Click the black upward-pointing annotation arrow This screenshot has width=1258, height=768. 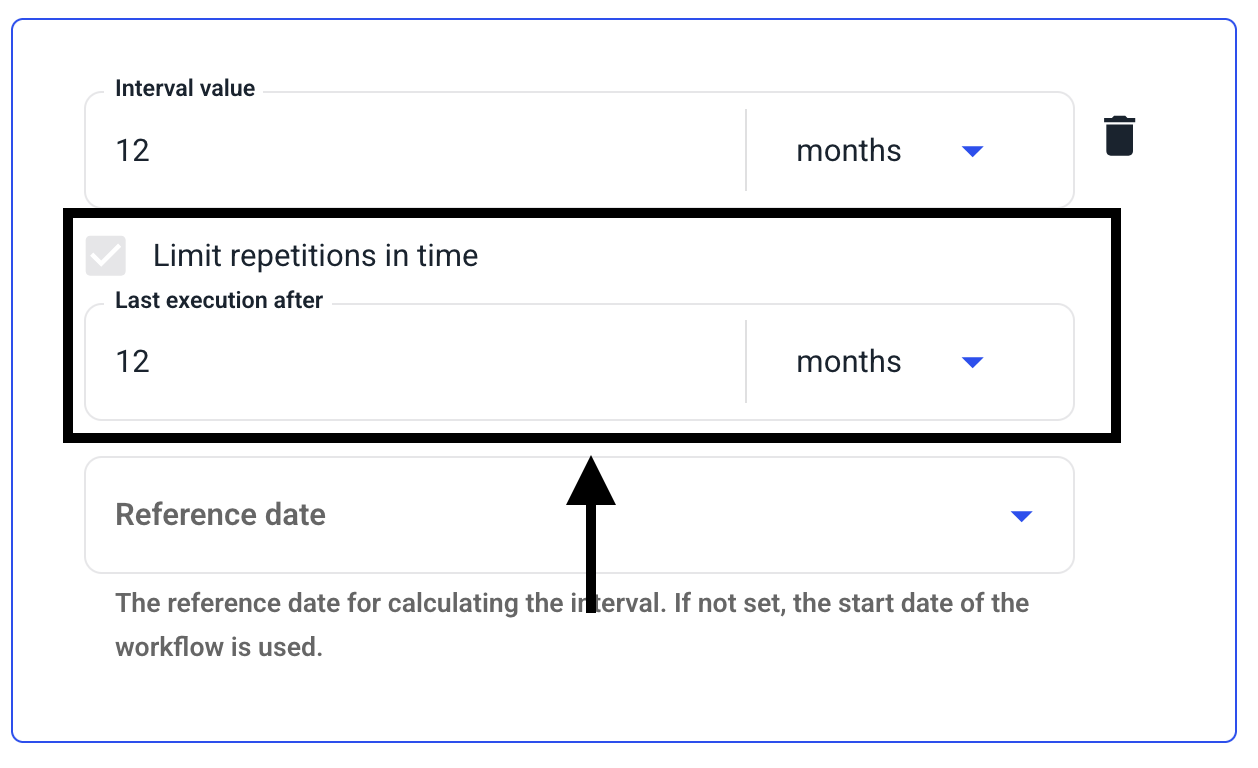click(x=591, y=534)
